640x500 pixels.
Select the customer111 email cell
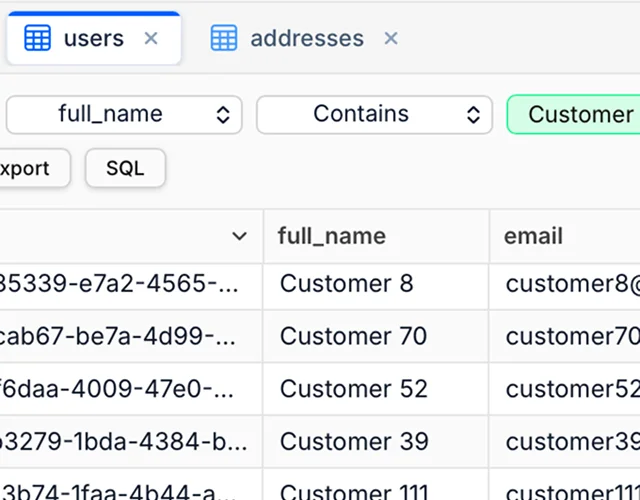[565, 486]
